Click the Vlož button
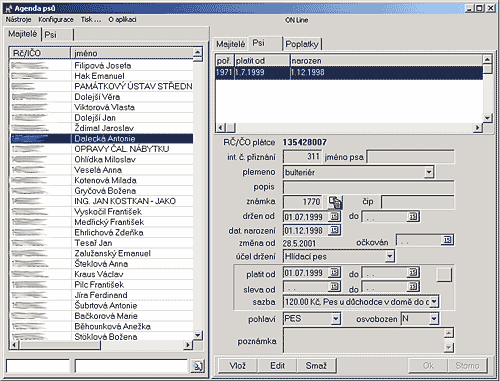 (x=238, y=366)
